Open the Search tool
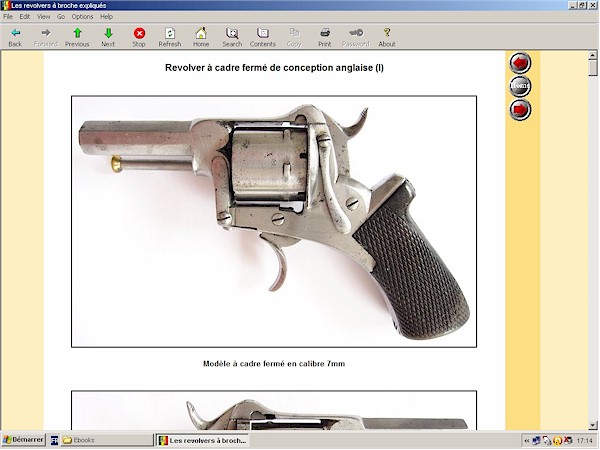Image resolution: width=600 pixels, height=450 pixels. coord(232,37)
